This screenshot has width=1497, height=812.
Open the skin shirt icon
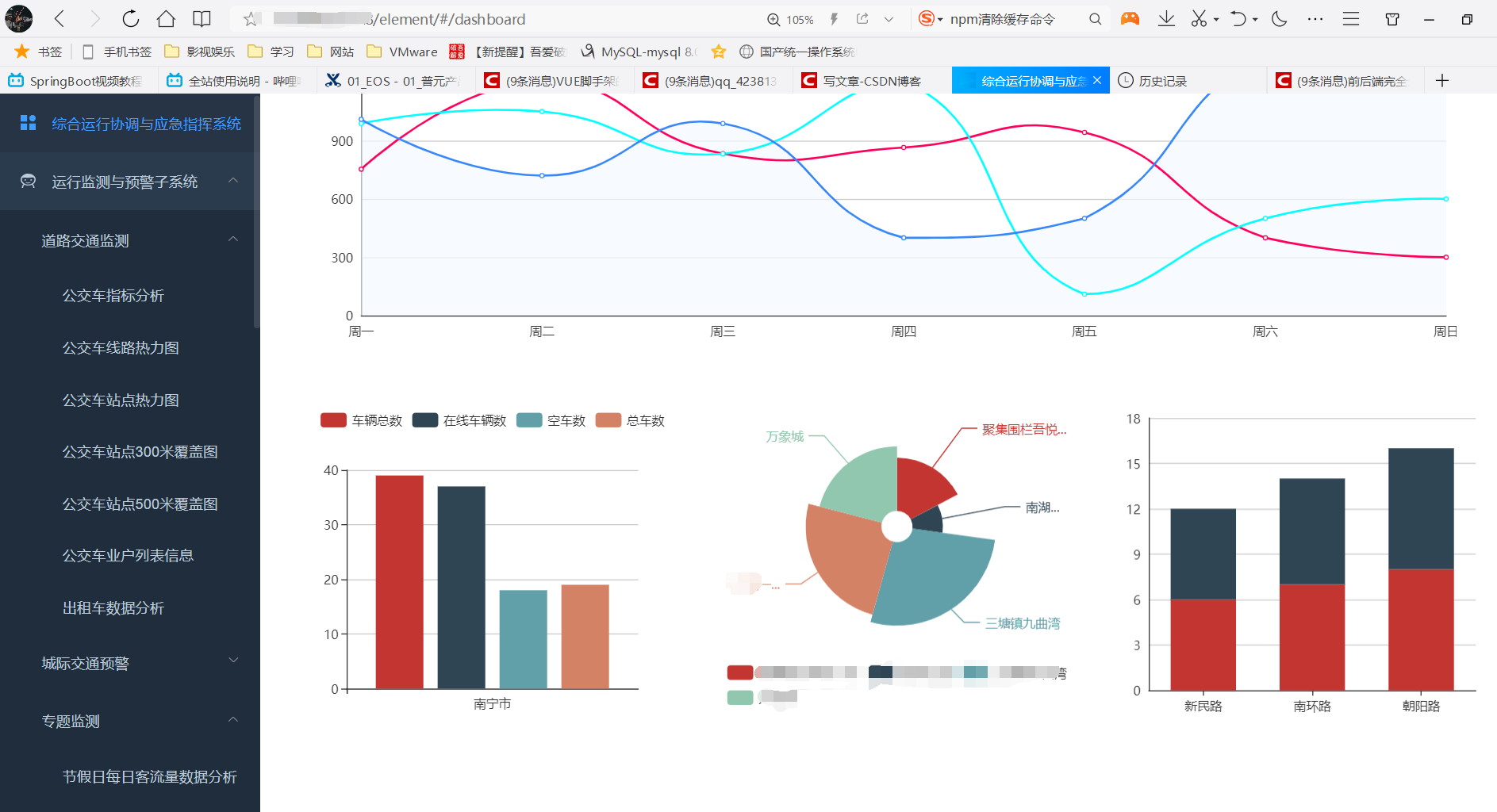[x=1392, y=19]
